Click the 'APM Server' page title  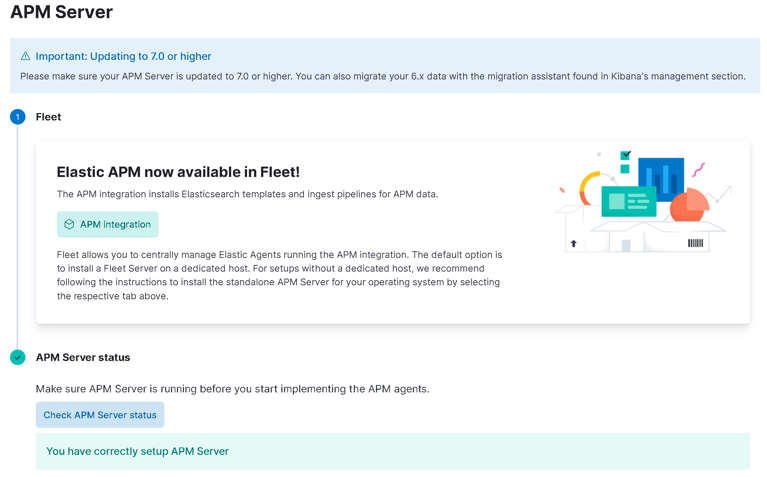[62, 12]
